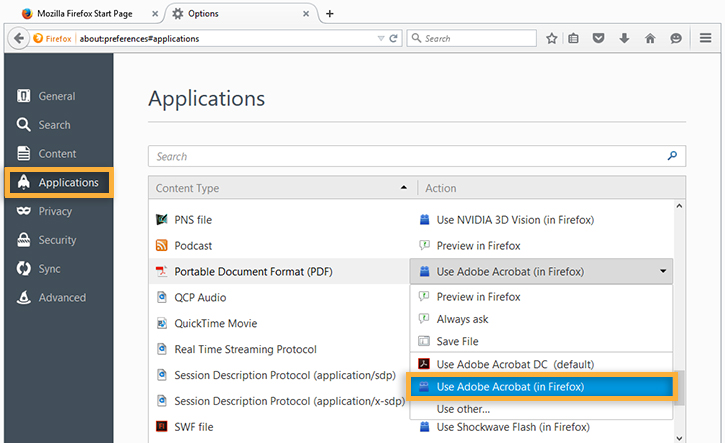Click the back arrow button

(18, 38)
